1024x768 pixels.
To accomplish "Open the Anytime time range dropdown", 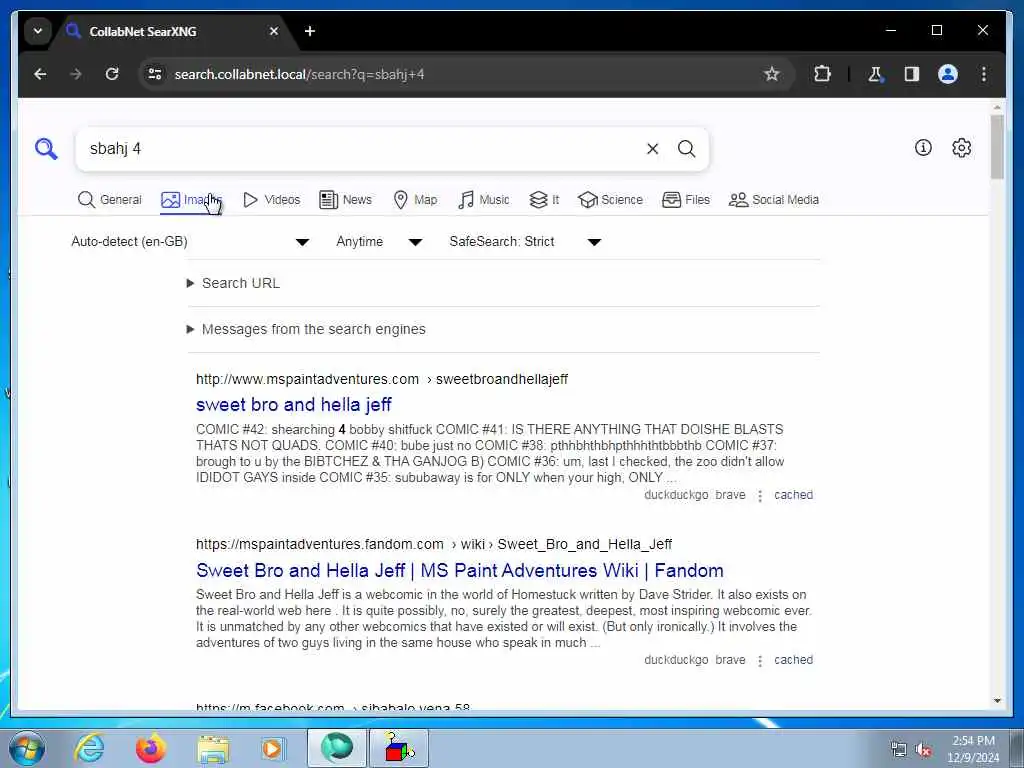I will pyautogui.click(x=379, y=242).
